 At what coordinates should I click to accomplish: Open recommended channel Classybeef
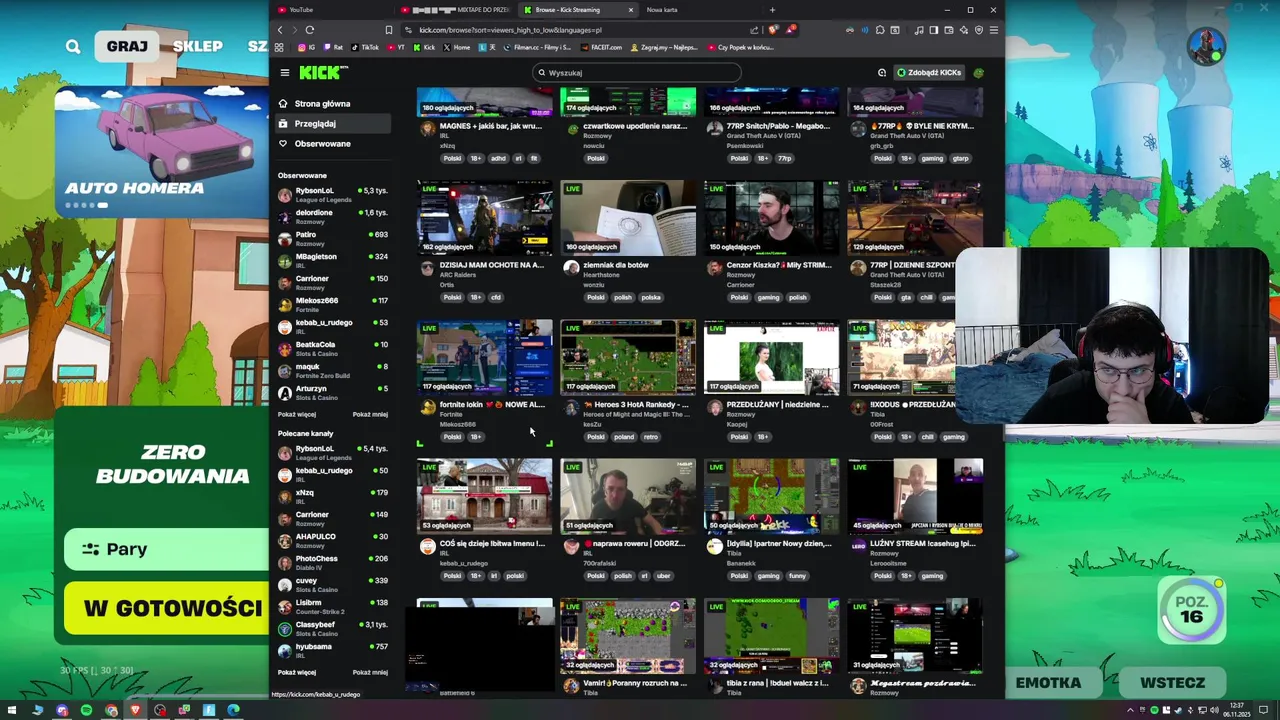coord(333,628)
